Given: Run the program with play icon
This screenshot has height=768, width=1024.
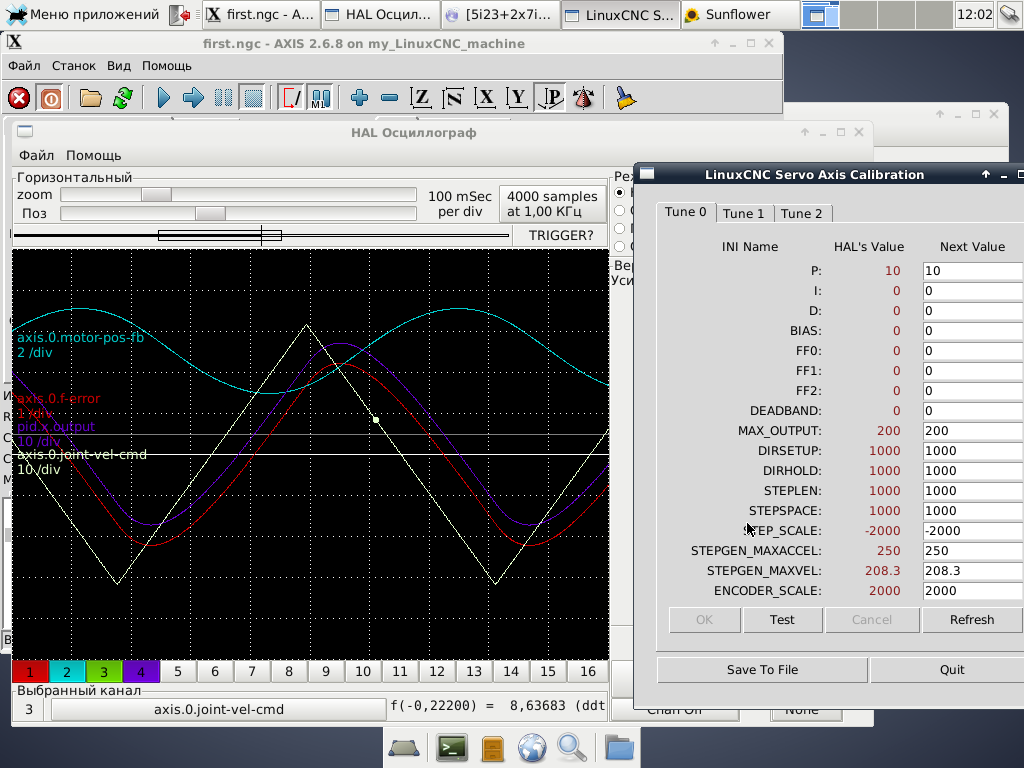Looking at the screenshot, I should [164, 98].
